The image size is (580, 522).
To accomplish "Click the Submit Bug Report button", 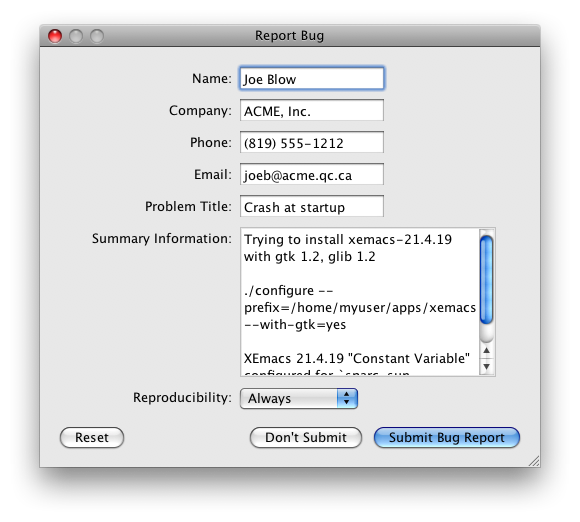I will tap(446, 438).
